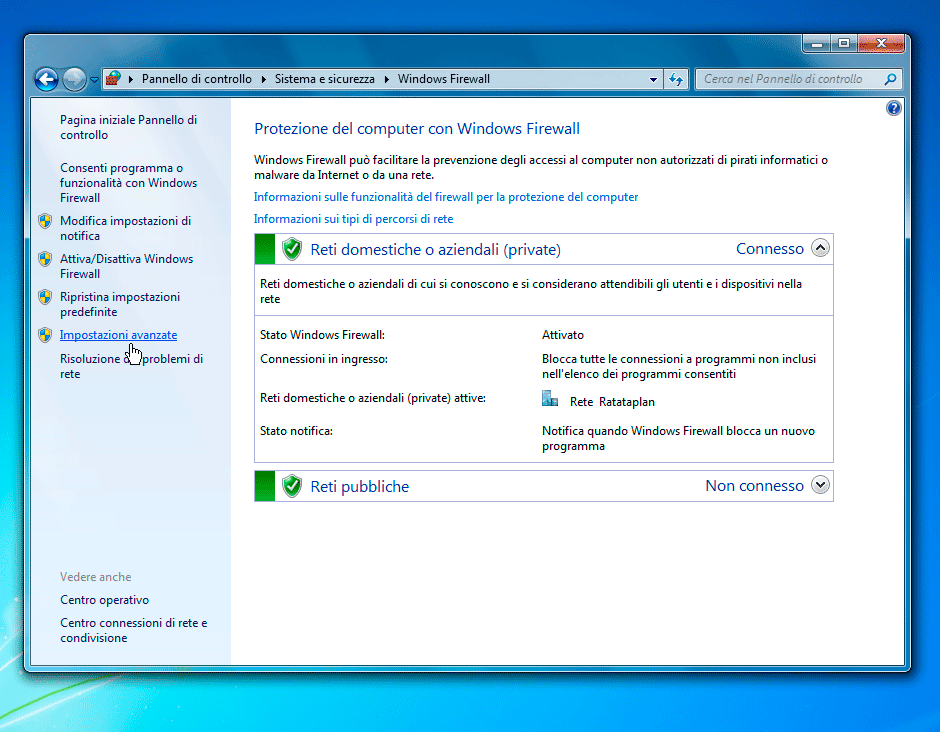This screenshot has height=732, width=940.
Task: Click Reti pubbliche section header
Action: pos(360,486)
